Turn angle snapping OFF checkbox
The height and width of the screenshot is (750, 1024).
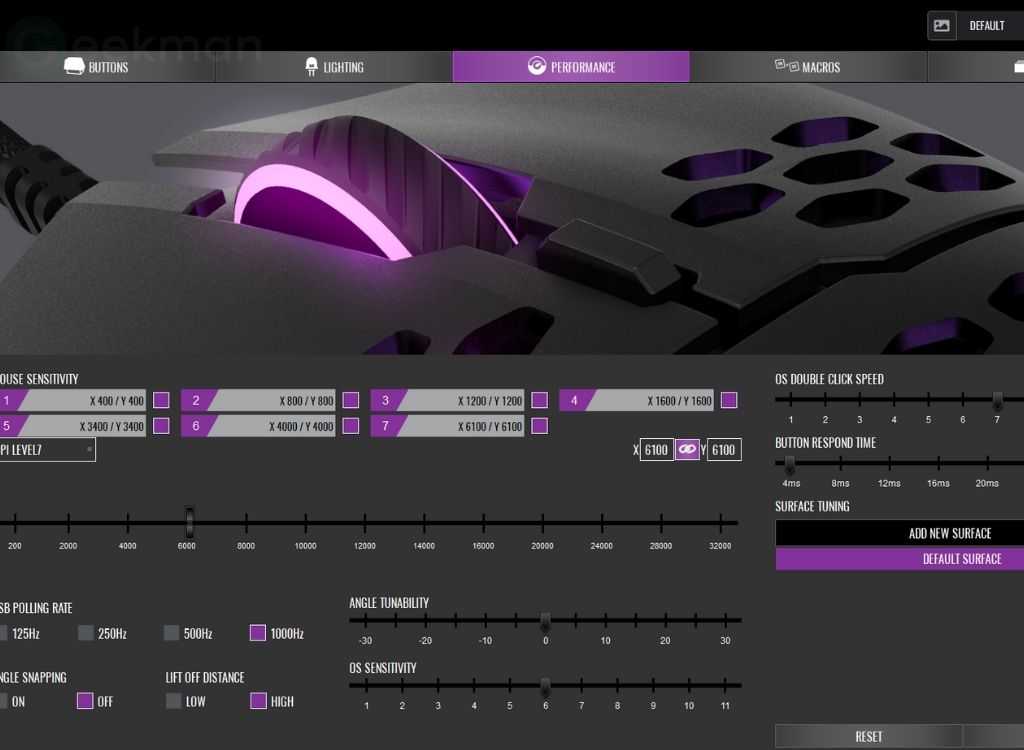[85, 701]
